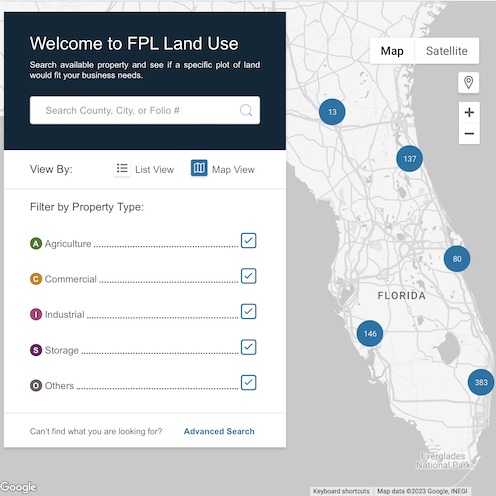Image resolution: width=496 pixels, height=496 pixels.
Task: Toggle the Commercial checkbox
Action: 249,276
